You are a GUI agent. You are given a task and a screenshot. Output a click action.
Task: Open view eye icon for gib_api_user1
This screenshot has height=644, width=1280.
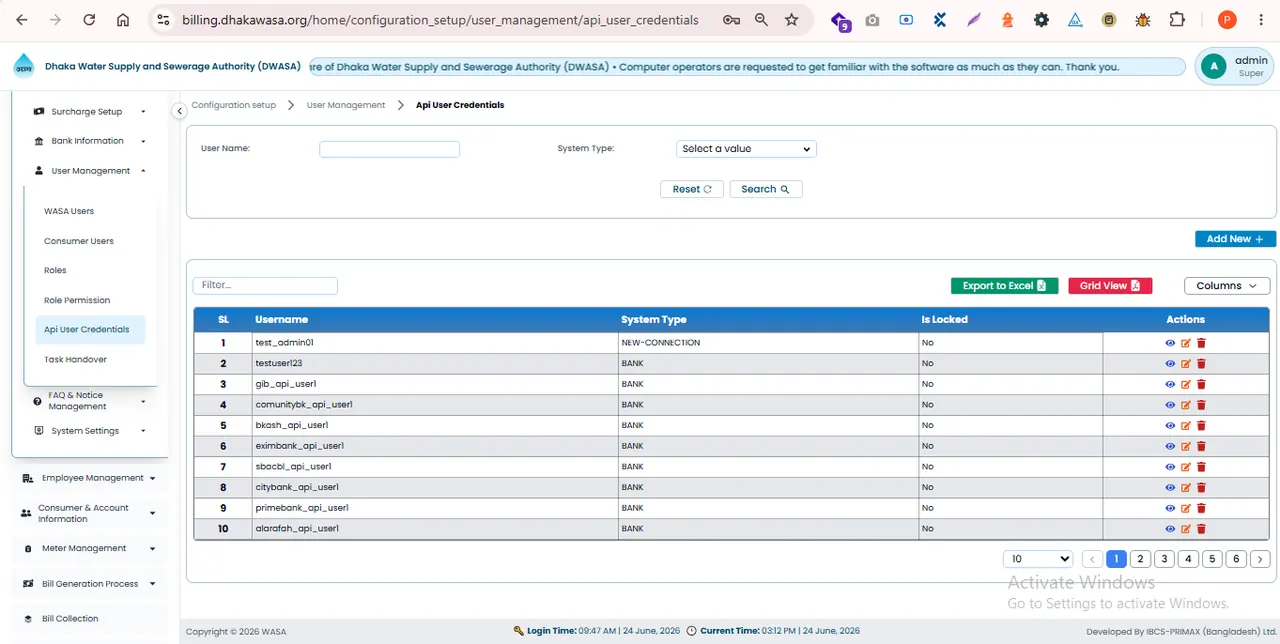coord(1170,384)
